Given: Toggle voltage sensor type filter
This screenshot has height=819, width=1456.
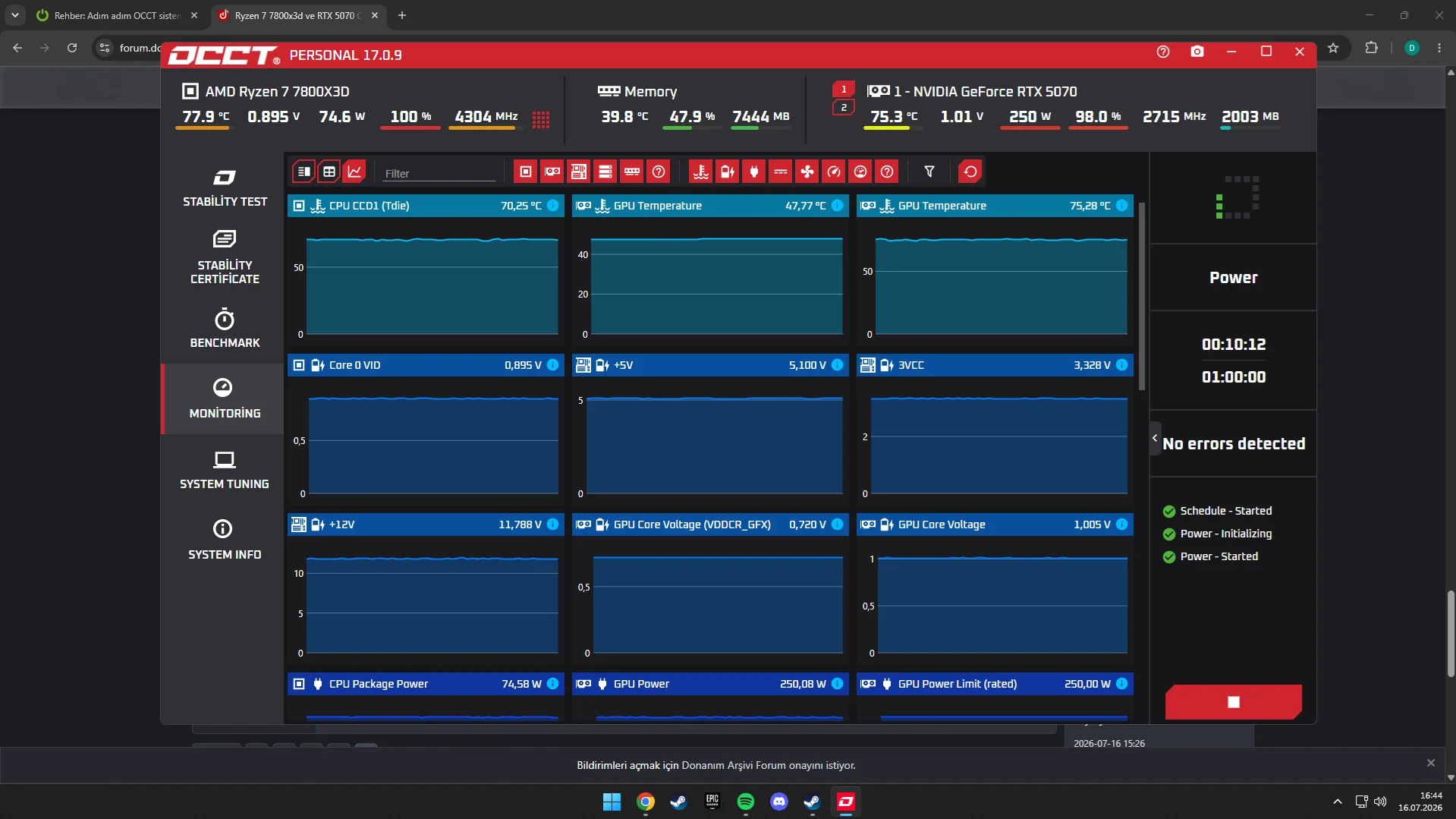Looking at the screenshot, I should click(x=728, y=172).
